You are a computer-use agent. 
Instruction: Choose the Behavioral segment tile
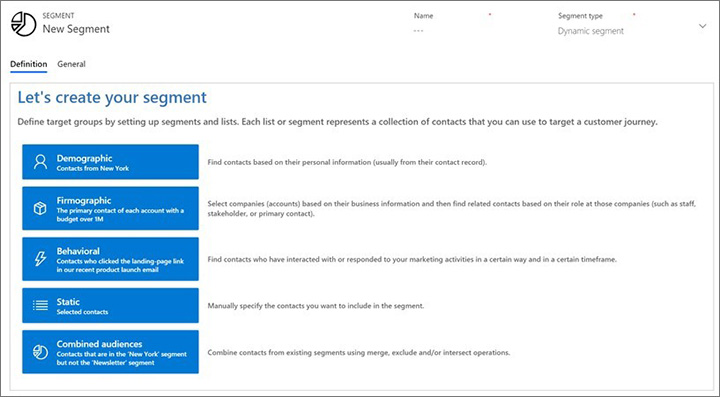(x=110, y=259)
